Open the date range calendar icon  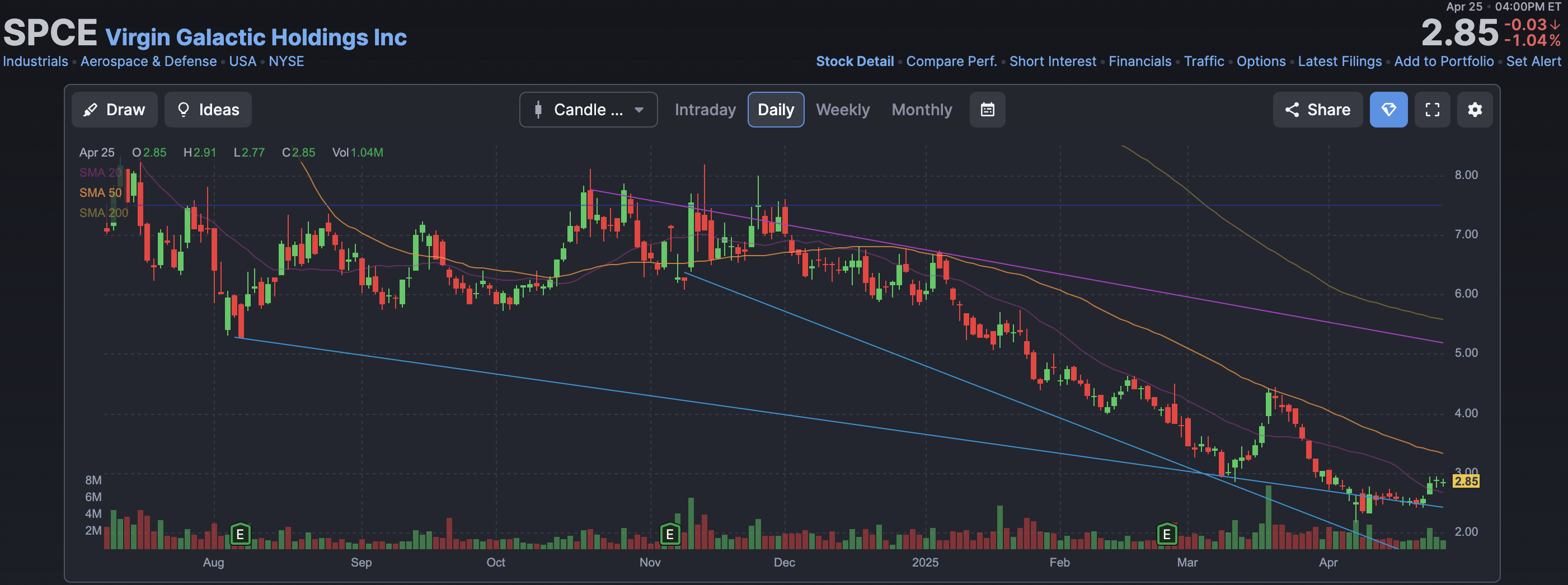coord(987,110)
